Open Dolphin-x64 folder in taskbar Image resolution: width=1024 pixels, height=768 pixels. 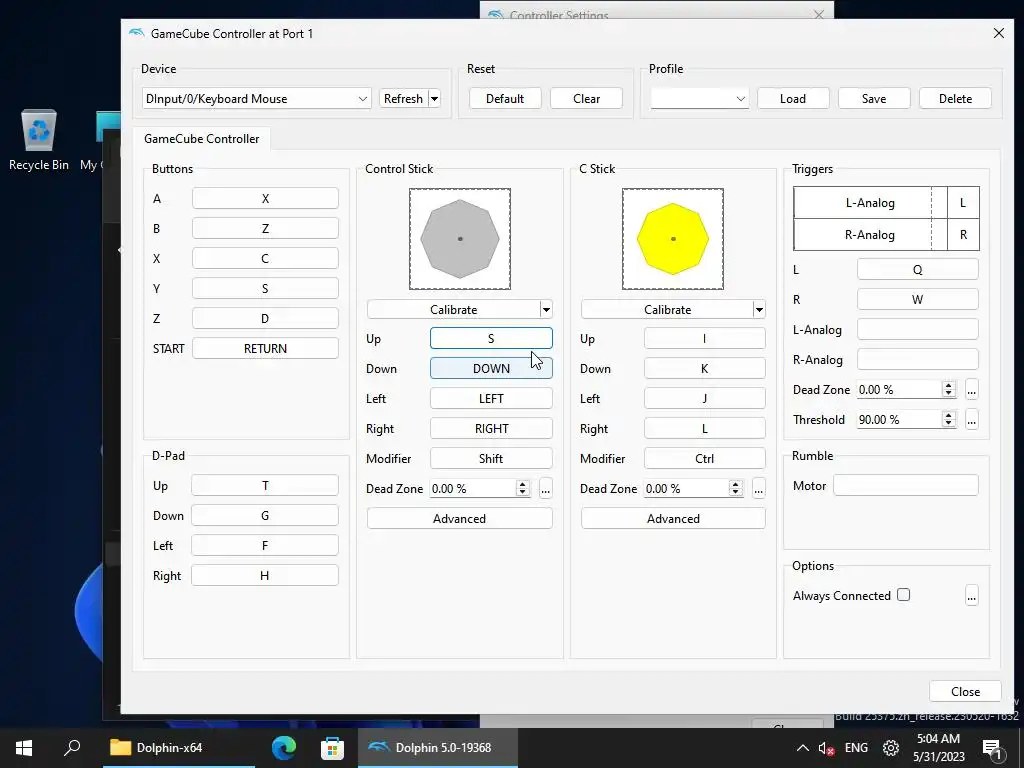click(x=179, y=747)
